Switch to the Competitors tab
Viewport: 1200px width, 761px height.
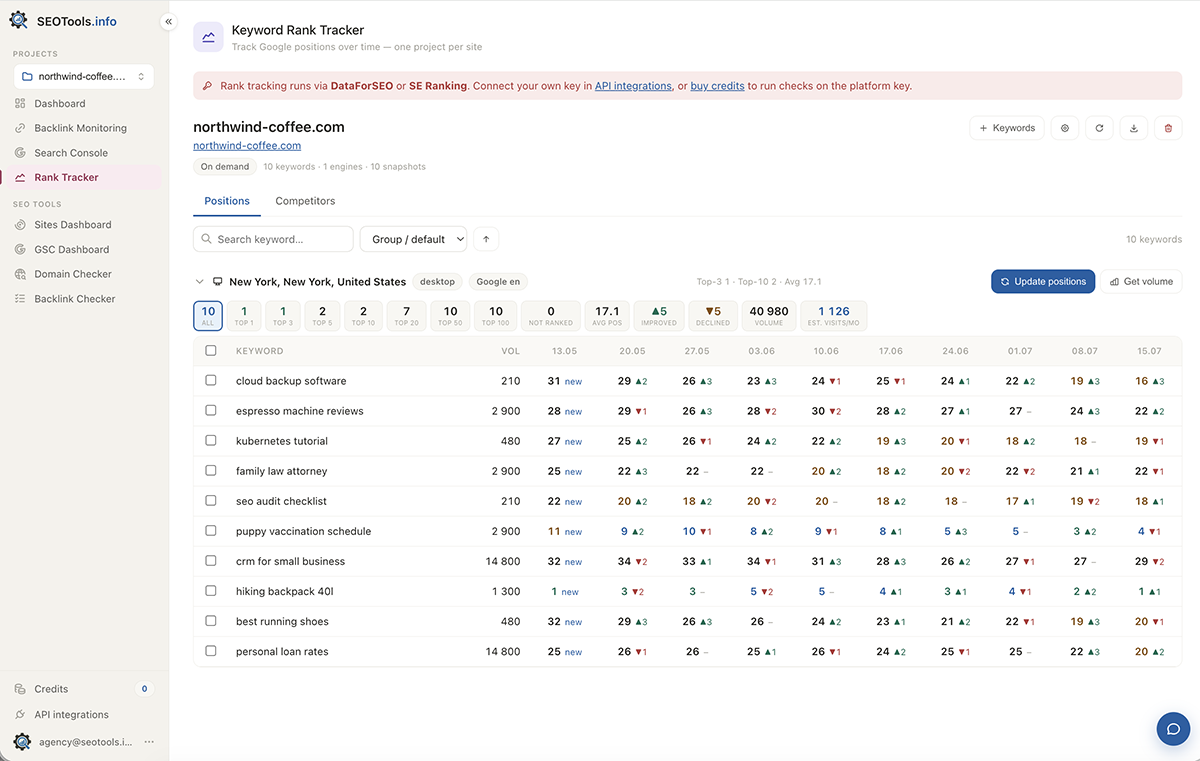tap(305, 201)
